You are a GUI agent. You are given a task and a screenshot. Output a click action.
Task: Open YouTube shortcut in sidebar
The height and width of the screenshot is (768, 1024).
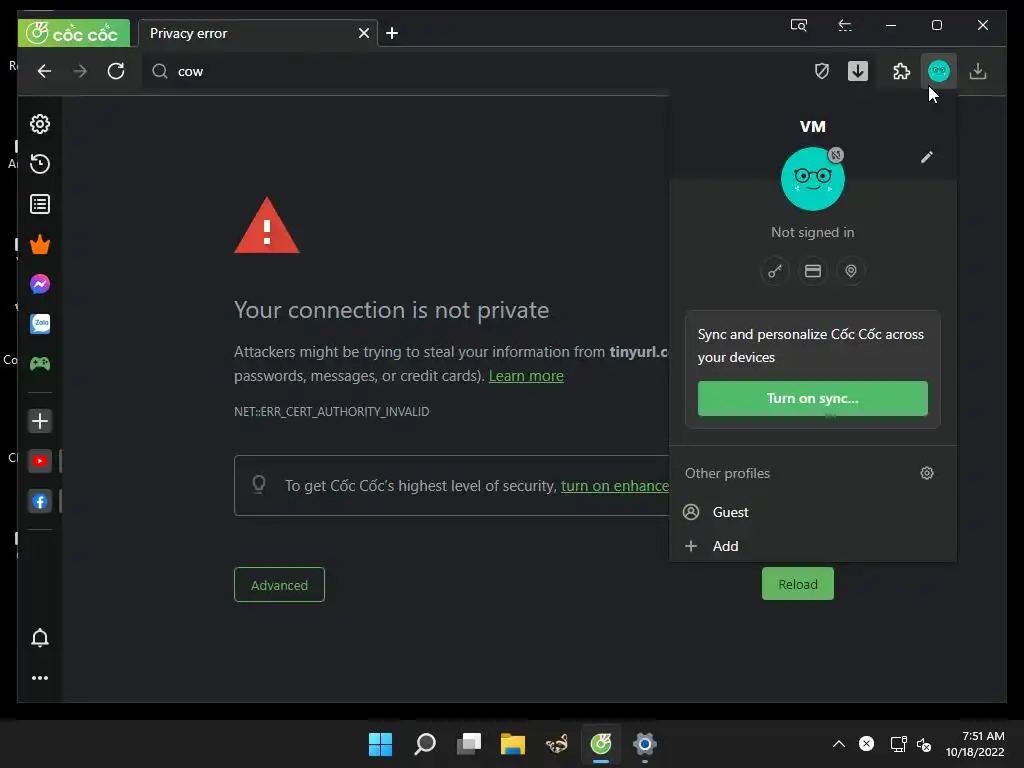point(40,461)
